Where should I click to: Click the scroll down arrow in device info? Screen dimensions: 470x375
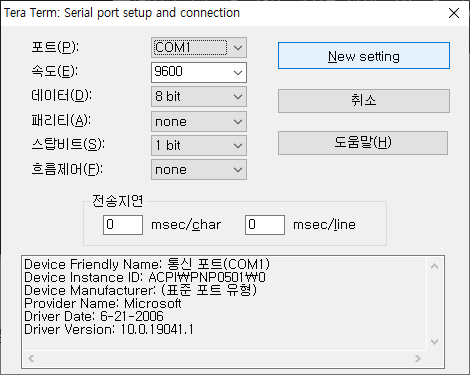tap(434, 342)
